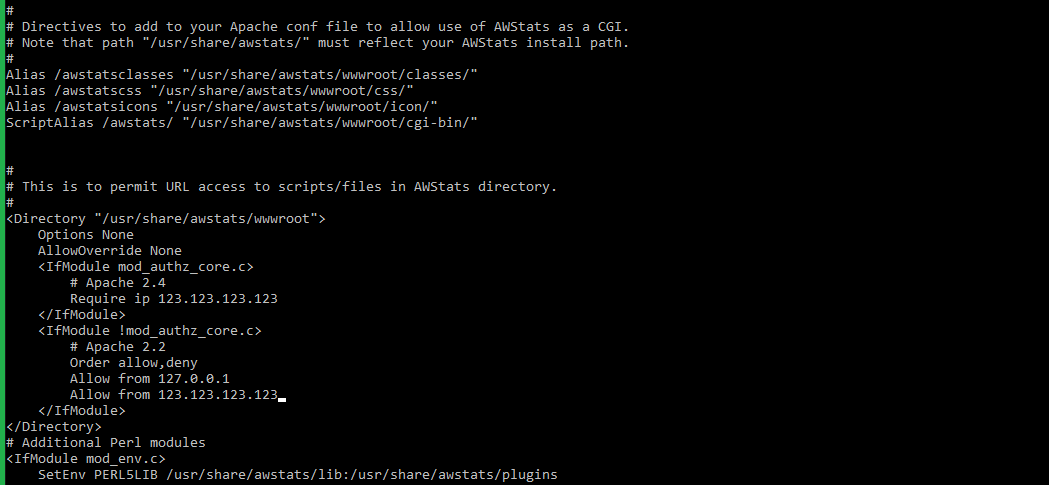Click the "Options None" directive
Image resolution: width=1049 pixels, height=485 pixels.
coord(86,235)
